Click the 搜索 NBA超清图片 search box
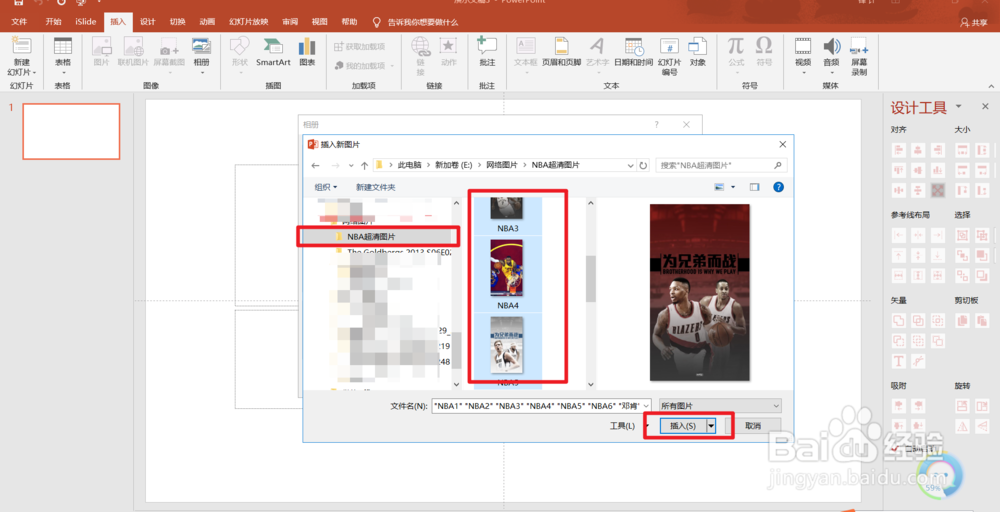The image size is (1000, 512). (721, 165)
